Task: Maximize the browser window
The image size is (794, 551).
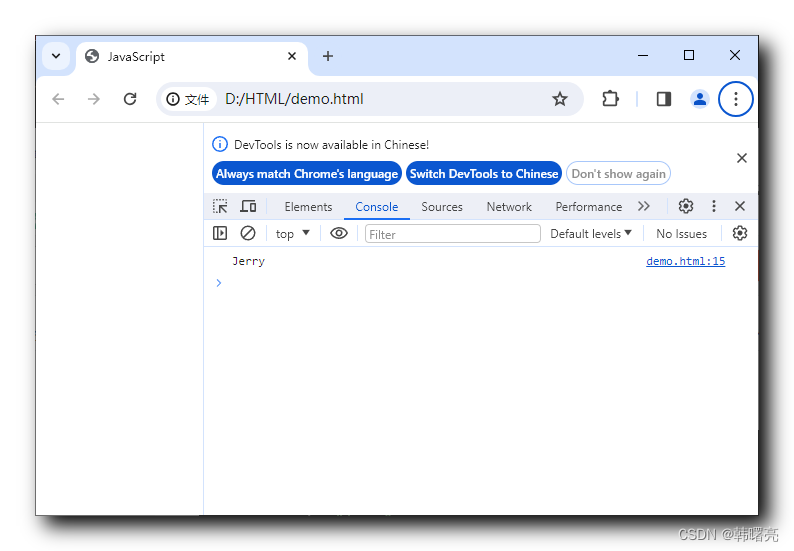Action: pyautogui.click(x=689, y=55)
